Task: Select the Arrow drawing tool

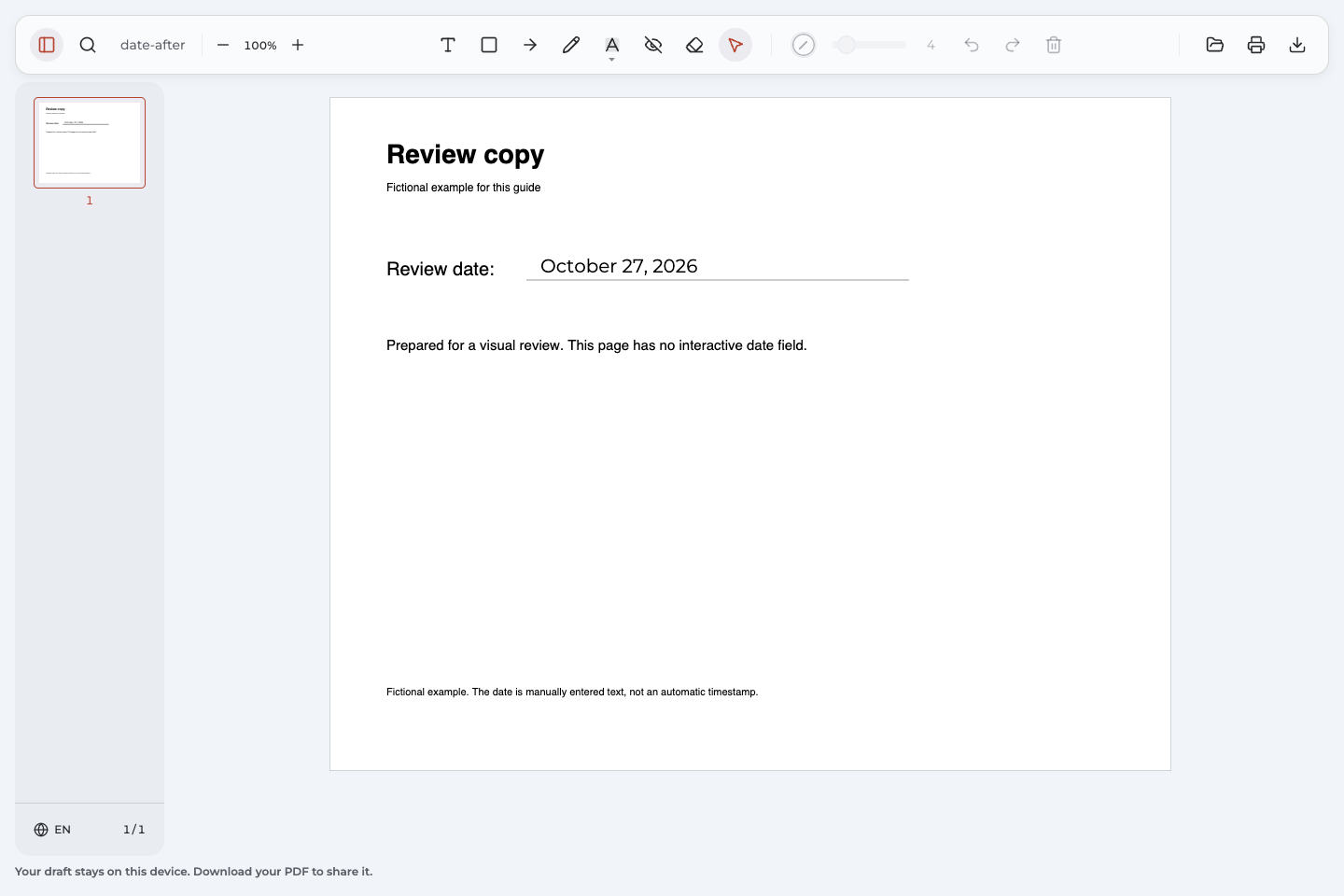Action: coord(530,45)
